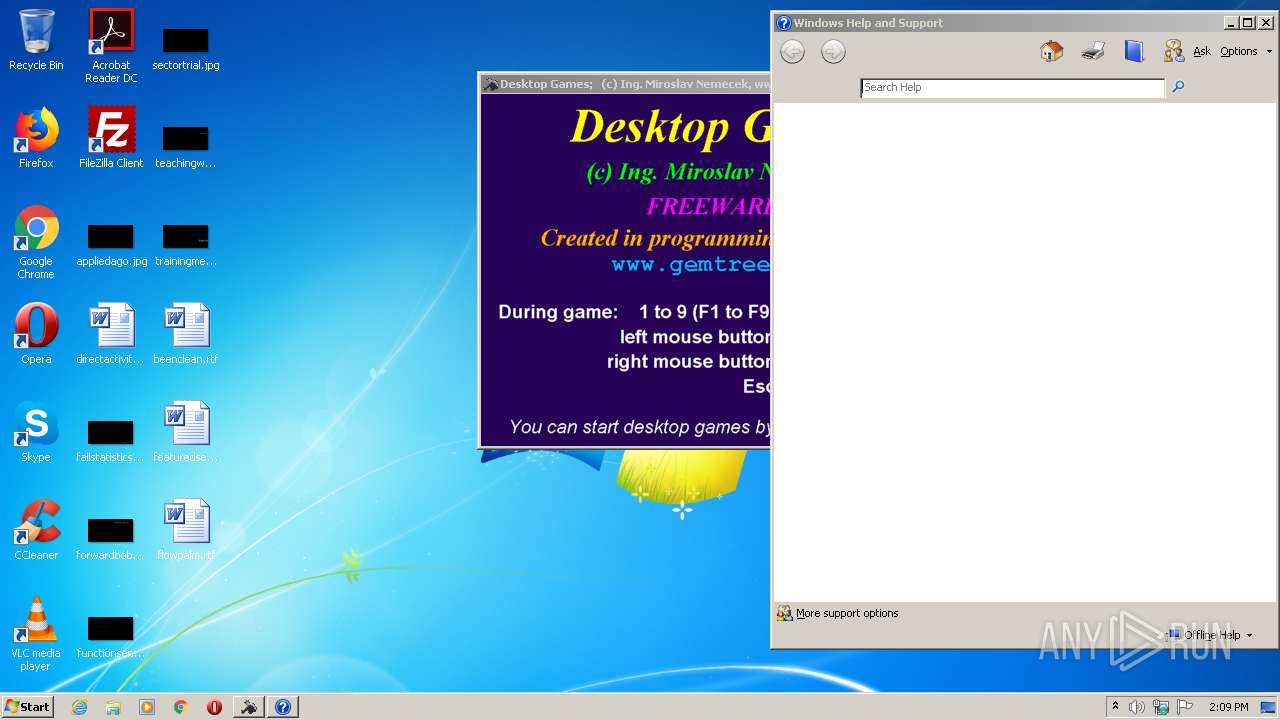Click the magnifier Search Help button
Viewport: 1280px width, 720px height.
click(x=1178, y=87)
